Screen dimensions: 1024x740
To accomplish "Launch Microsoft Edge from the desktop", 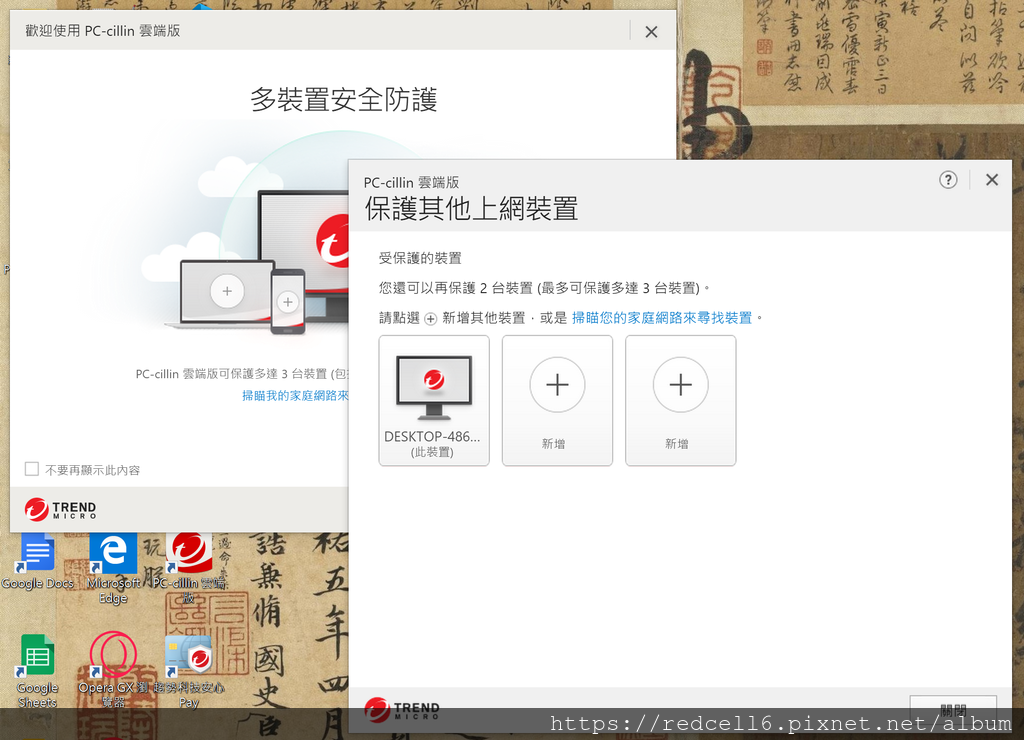I will (x=113, y=568).
